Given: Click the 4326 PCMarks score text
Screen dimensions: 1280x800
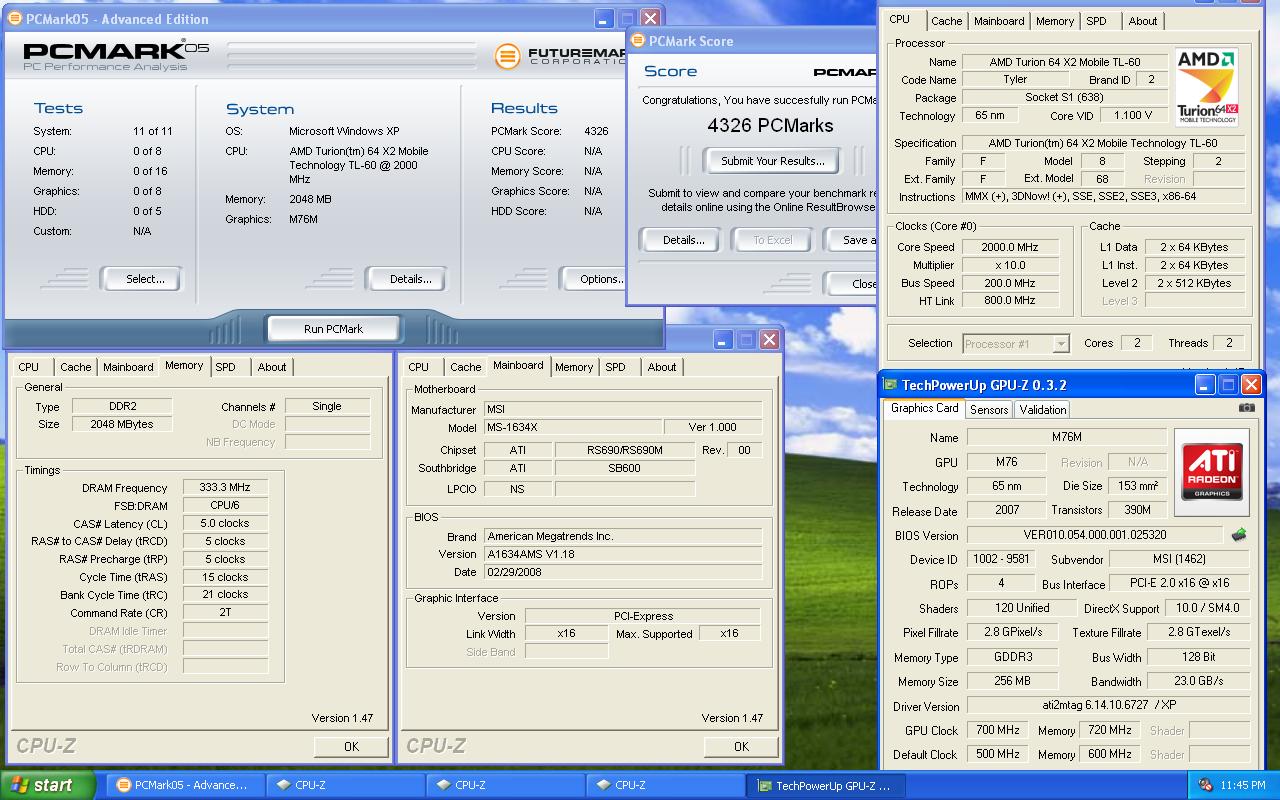Looking at the screenshot, I should pyautogui.click(x=770, y=126).
